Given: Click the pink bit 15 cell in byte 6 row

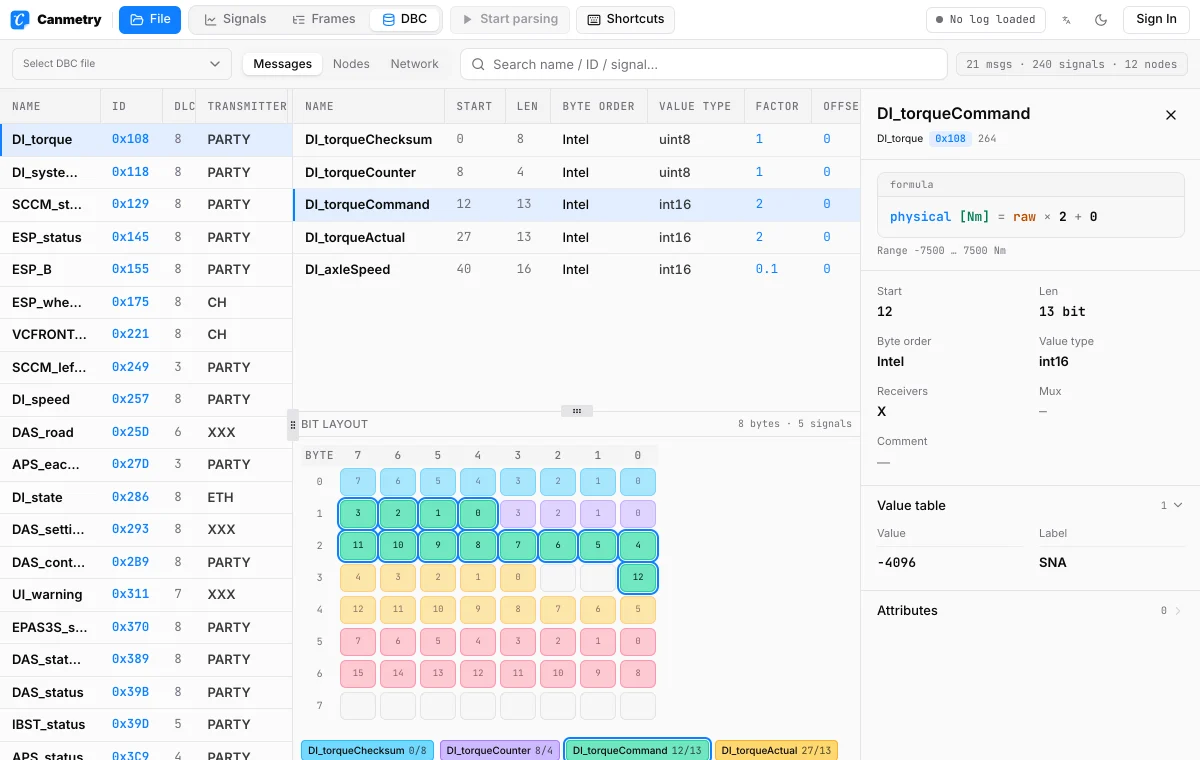Looking at the screenshot, I should [x=358, y=674].
